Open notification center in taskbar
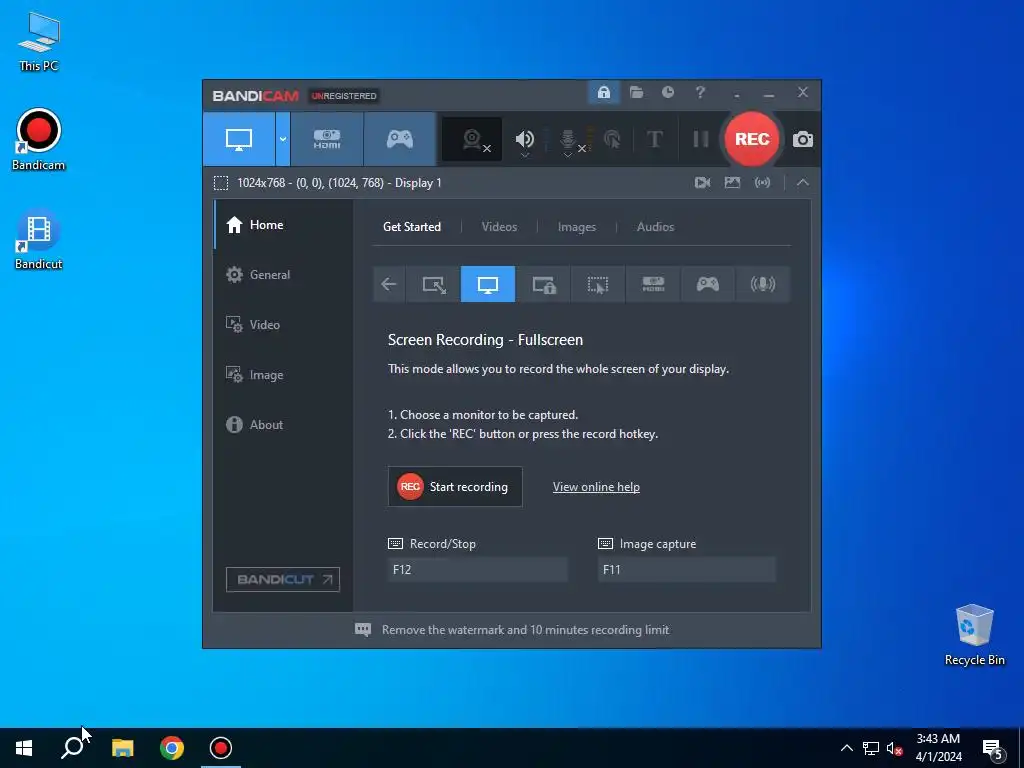The width and height of the screenshot is (1024, 768). [x=993, y=748]
